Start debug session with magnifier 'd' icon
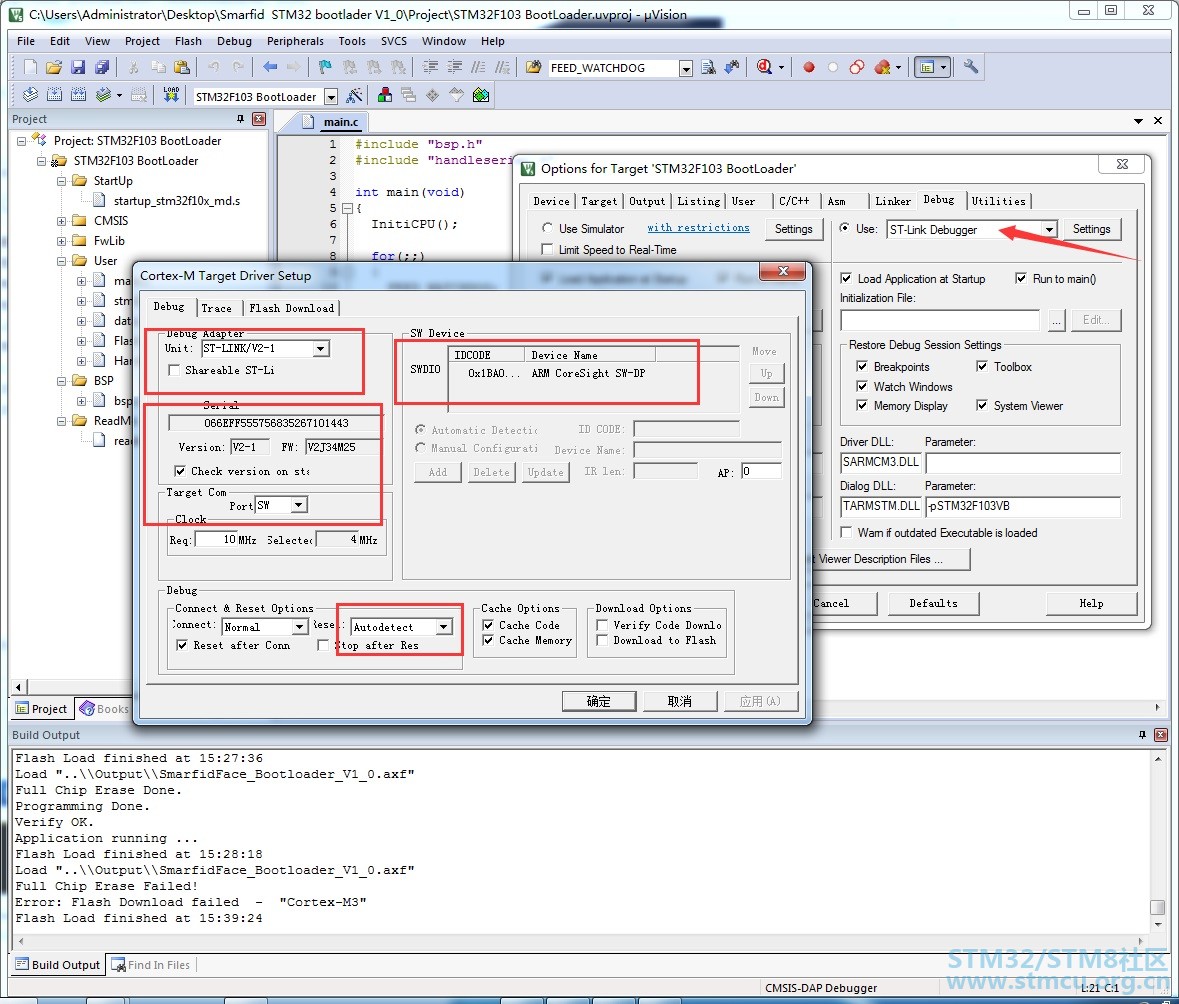Screen dimensions: 1179x1004 [x=764, y=67]
